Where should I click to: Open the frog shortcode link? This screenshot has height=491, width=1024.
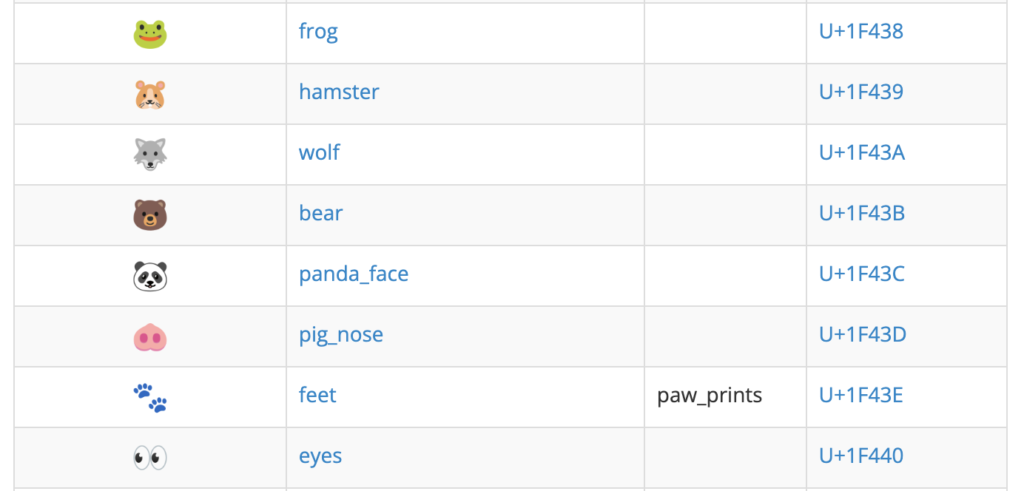tap(318, 31)
